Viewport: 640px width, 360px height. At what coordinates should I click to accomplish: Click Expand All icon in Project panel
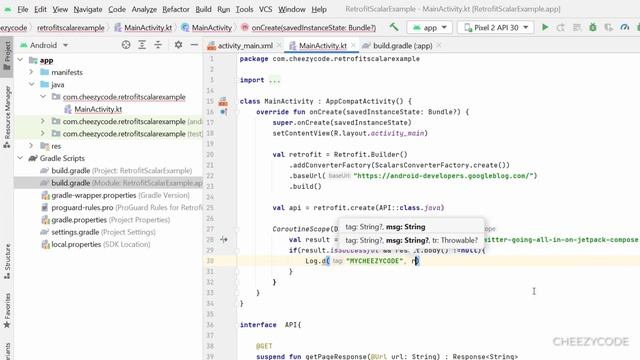point(142,45)
